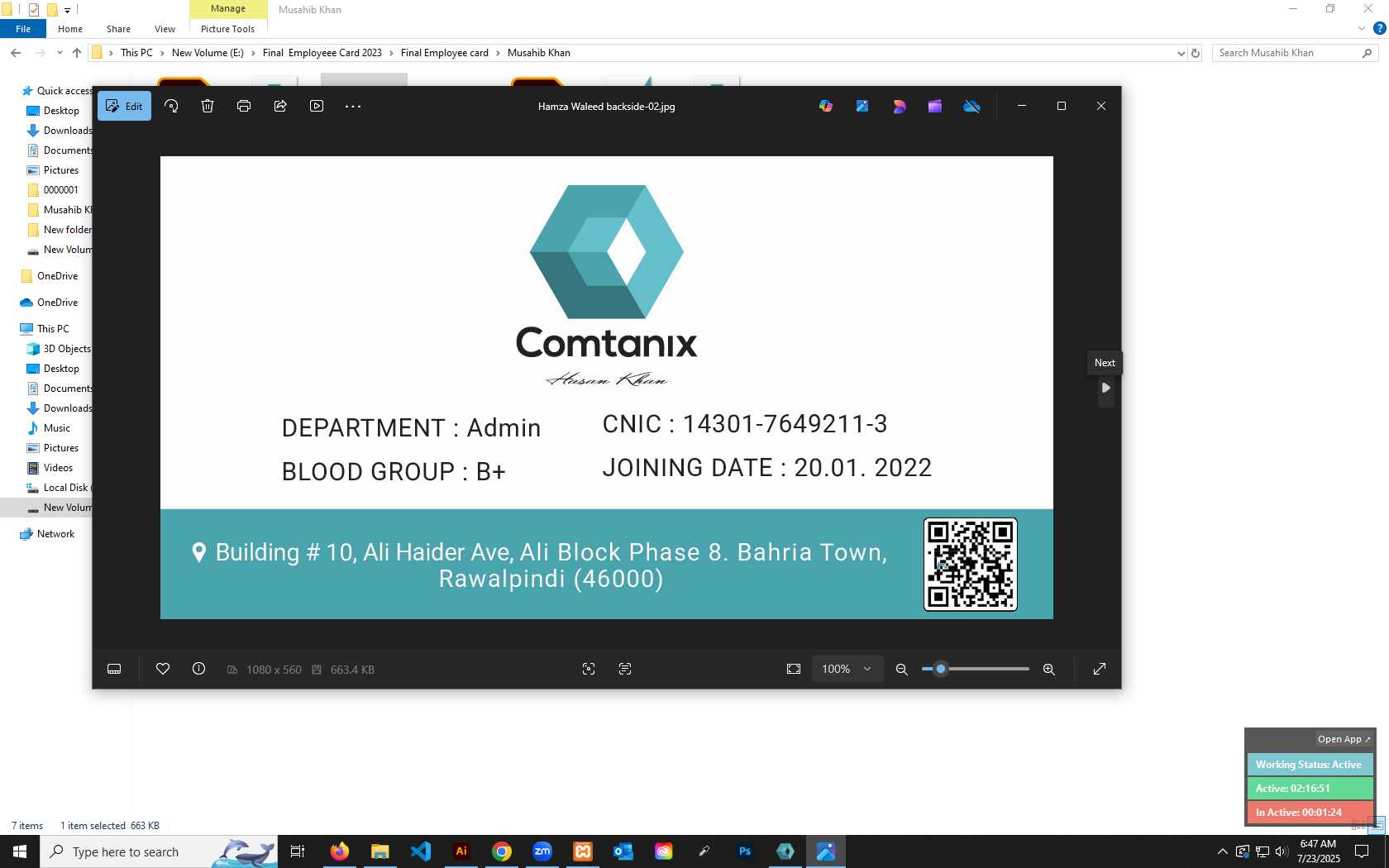Start slideshow with the play icon
This screenshot has width=1389, height=868.
click(317, 106)
